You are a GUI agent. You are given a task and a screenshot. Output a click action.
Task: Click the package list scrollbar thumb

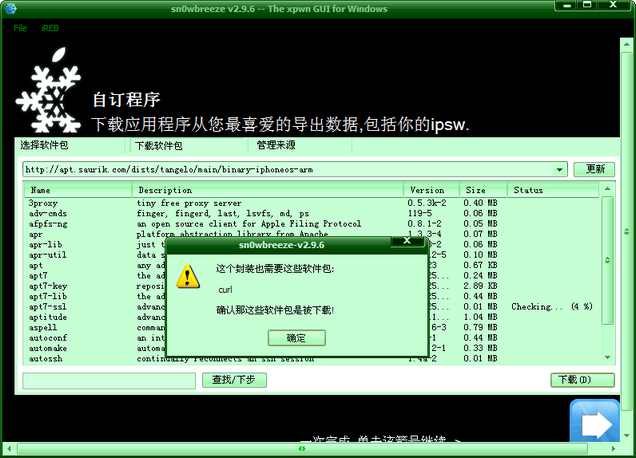(x=607, y=260)
